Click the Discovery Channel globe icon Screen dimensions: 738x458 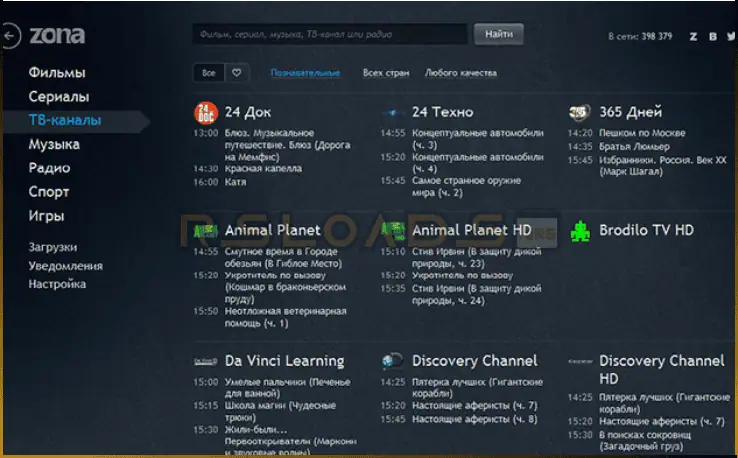(x=394, y=361)
